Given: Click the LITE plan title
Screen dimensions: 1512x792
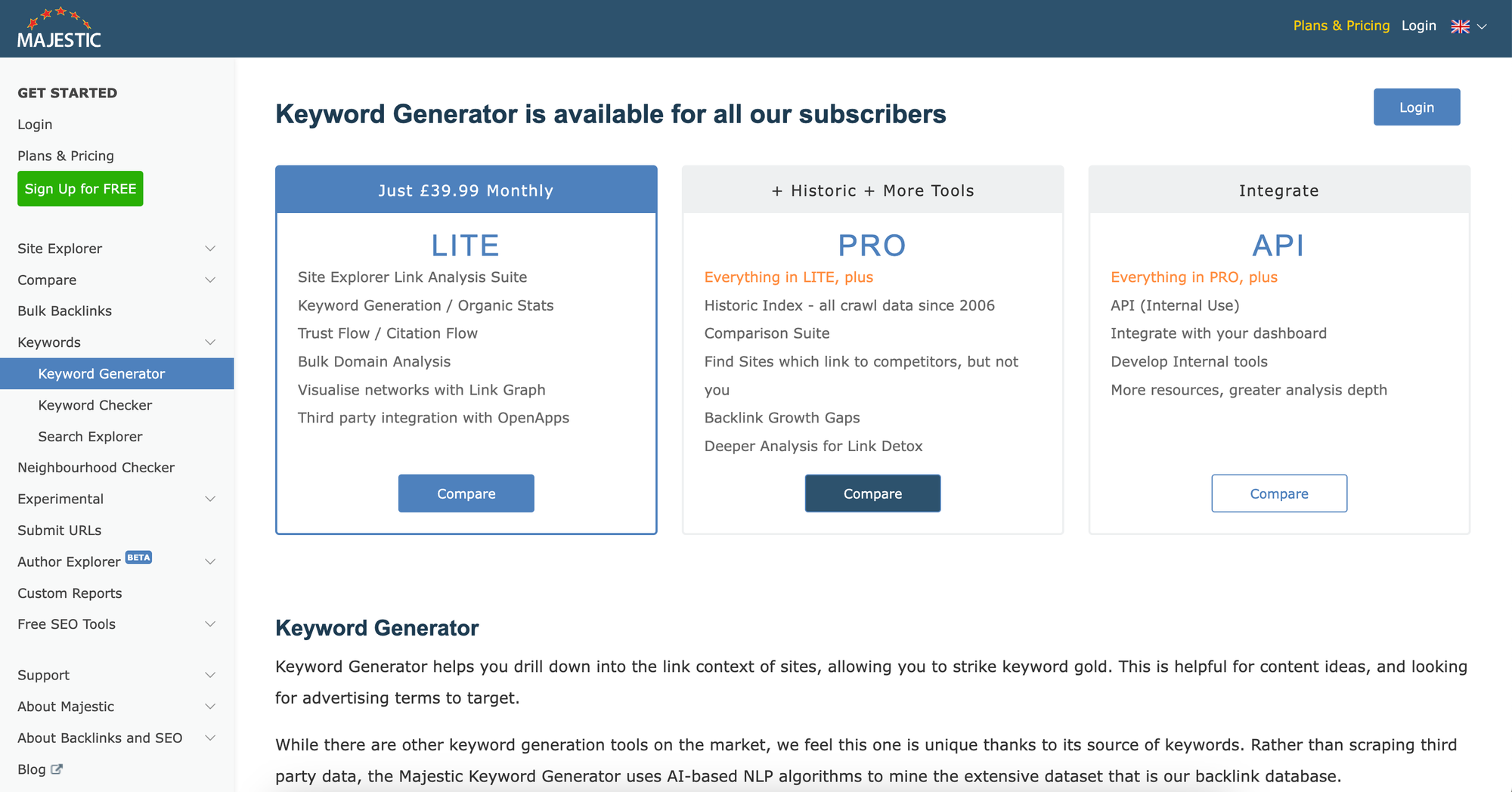Looking at the screenshot, I should (x=466, y=246).
